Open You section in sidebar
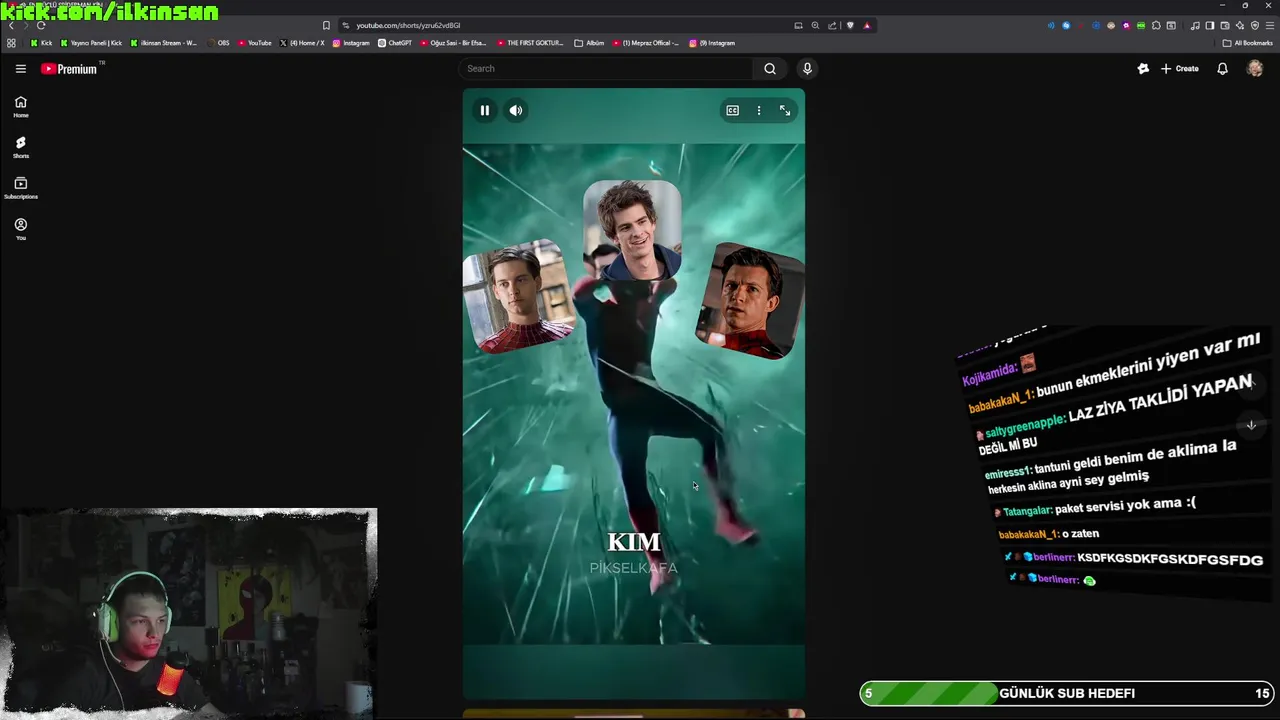 (x=20, y=229)
